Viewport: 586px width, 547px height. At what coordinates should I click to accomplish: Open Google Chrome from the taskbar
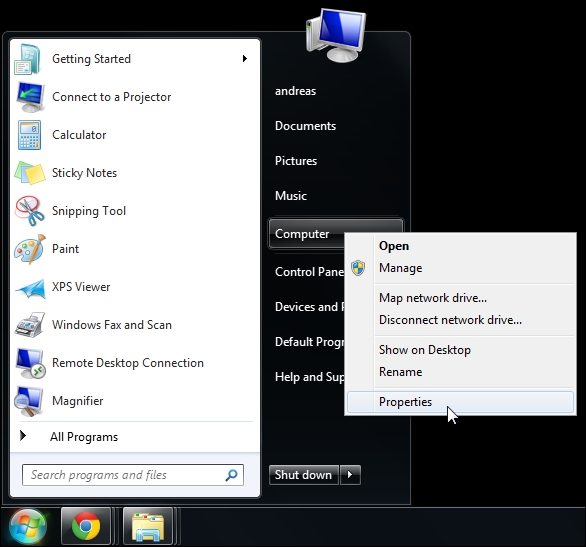[x=86, y=526]
